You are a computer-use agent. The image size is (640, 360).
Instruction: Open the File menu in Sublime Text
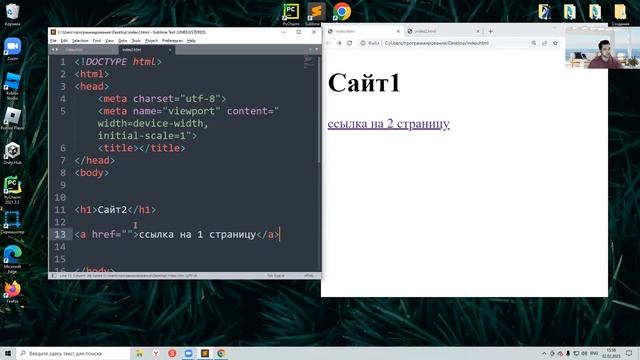(53, 41)
